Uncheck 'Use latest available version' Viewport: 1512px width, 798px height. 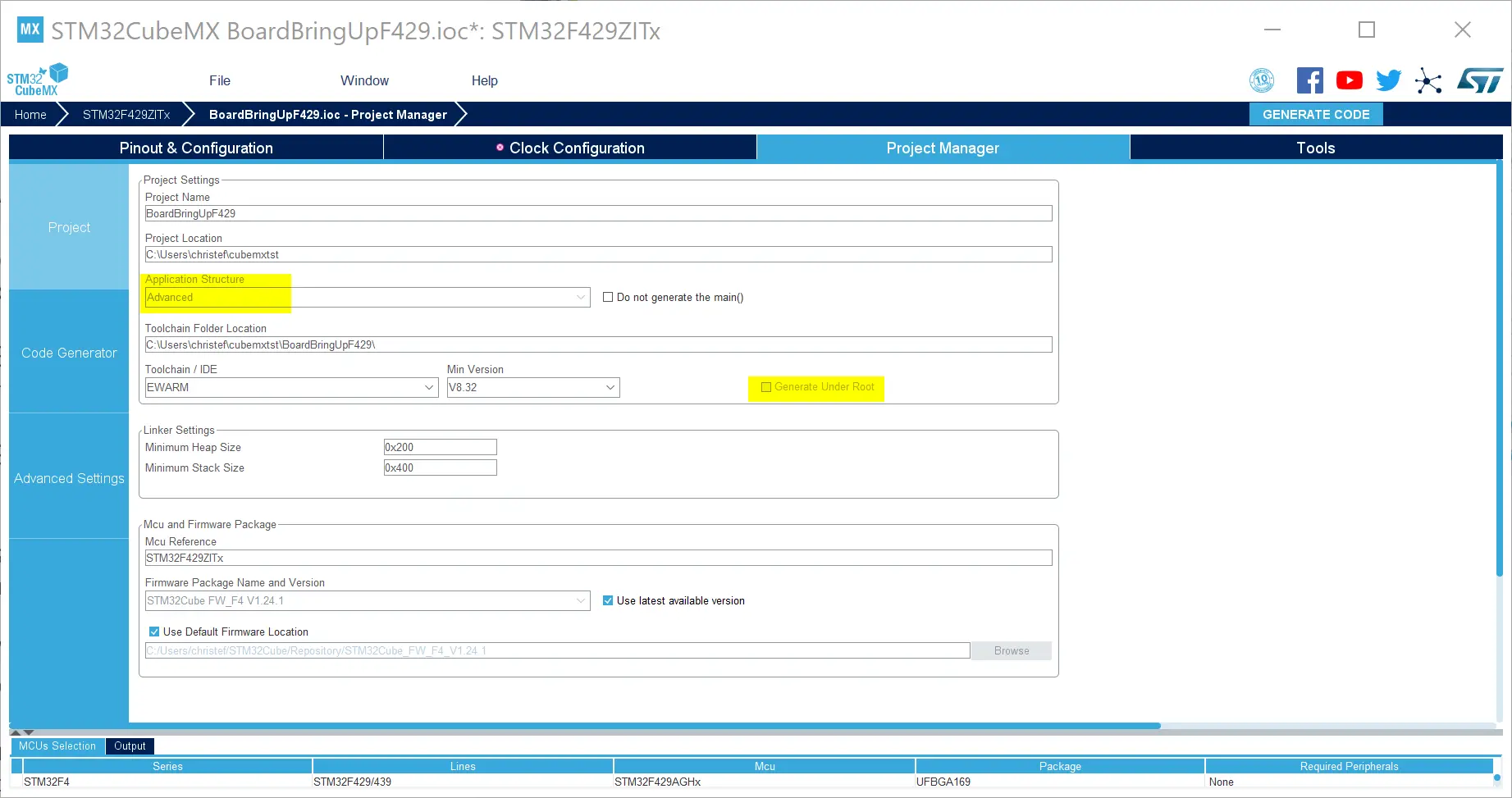tap(608, 601)
